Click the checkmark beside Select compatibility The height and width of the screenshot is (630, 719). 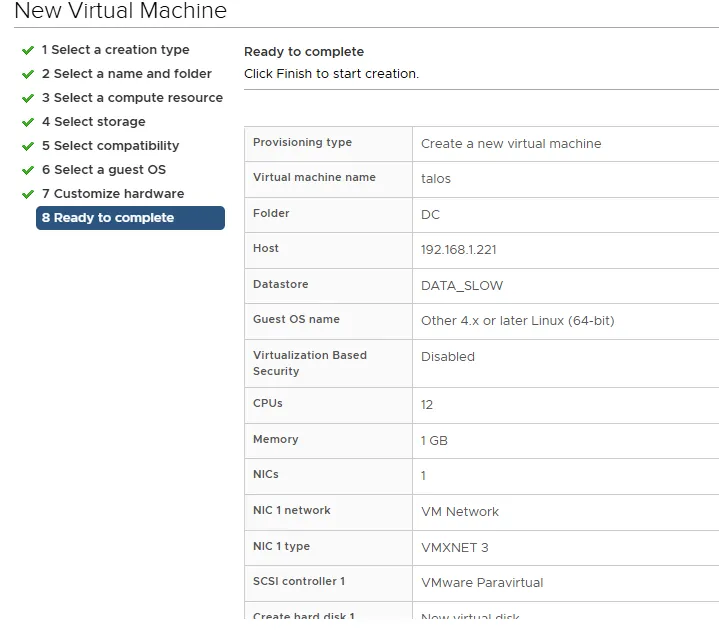[x=28, y=146]
